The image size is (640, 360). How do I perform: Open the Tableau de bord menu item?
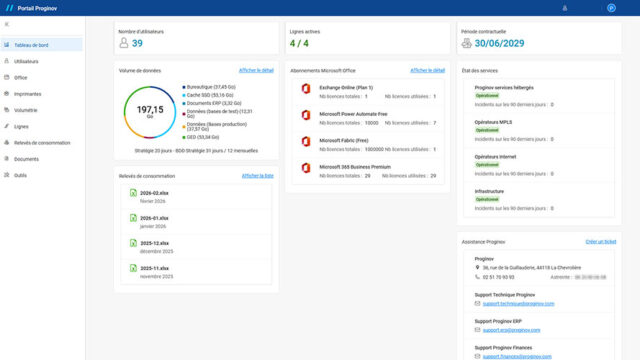click(42, 45)
